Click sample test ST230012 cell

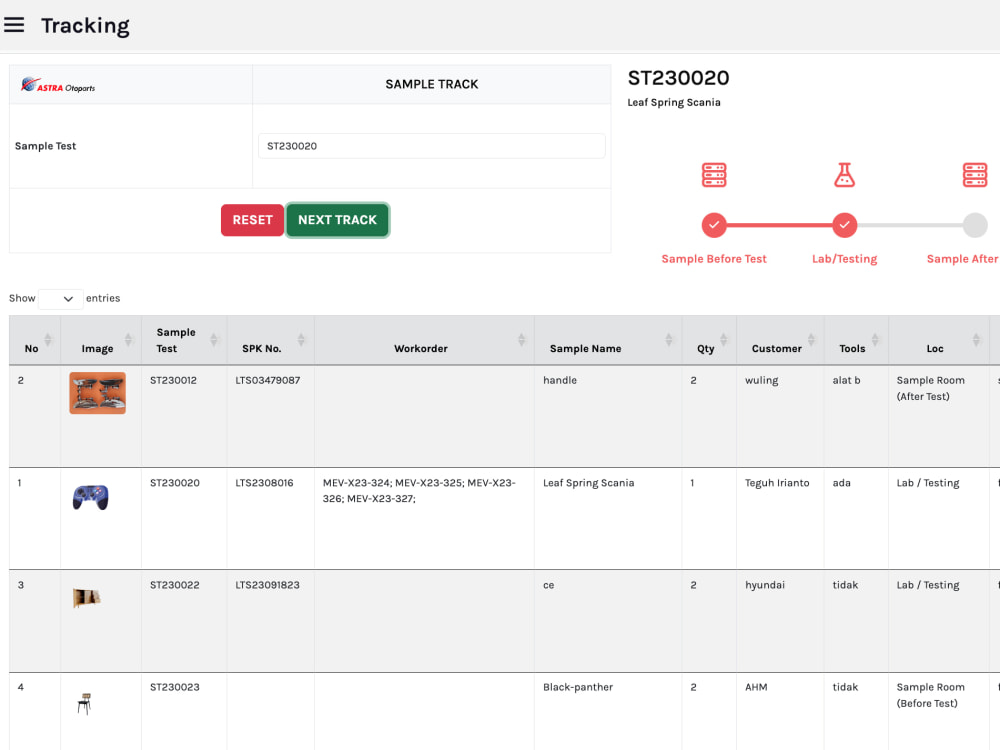[x=173, y=380]
